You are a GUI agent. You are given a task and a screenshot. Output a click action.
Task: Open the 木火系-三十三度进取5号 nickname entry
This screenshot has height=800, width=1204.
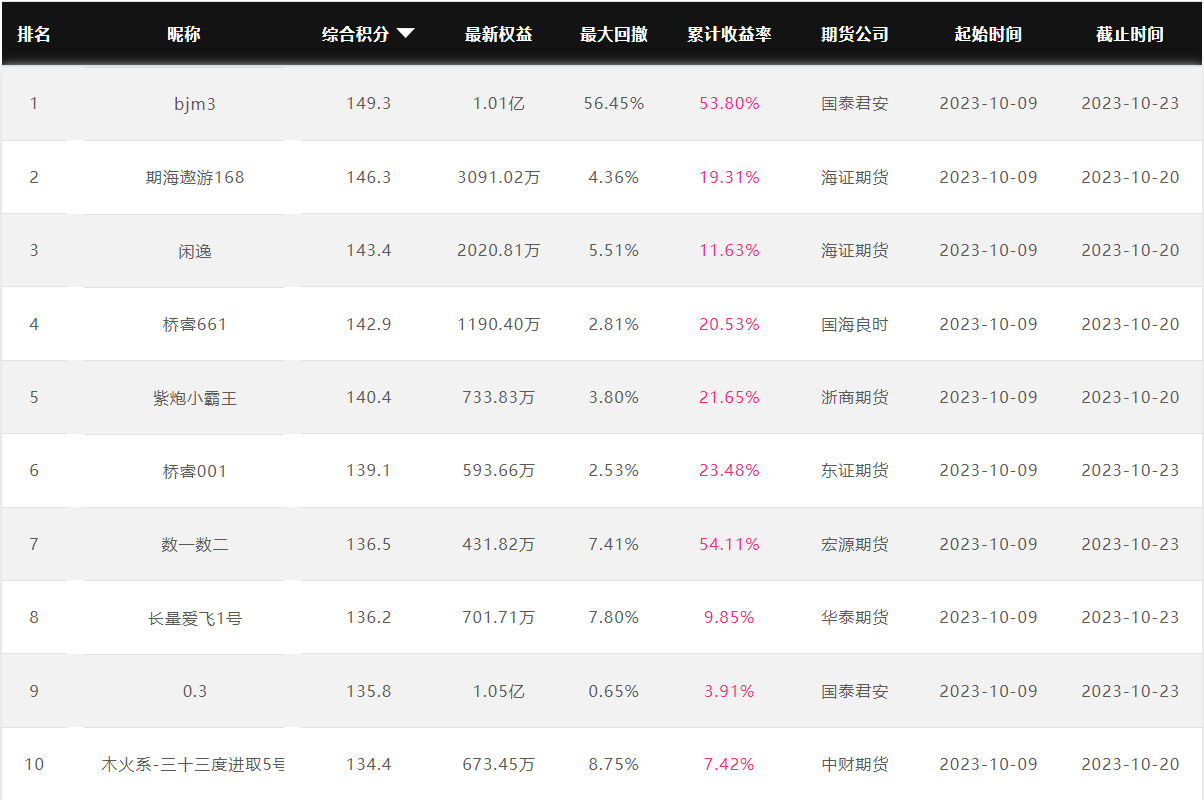pos(193,765)
